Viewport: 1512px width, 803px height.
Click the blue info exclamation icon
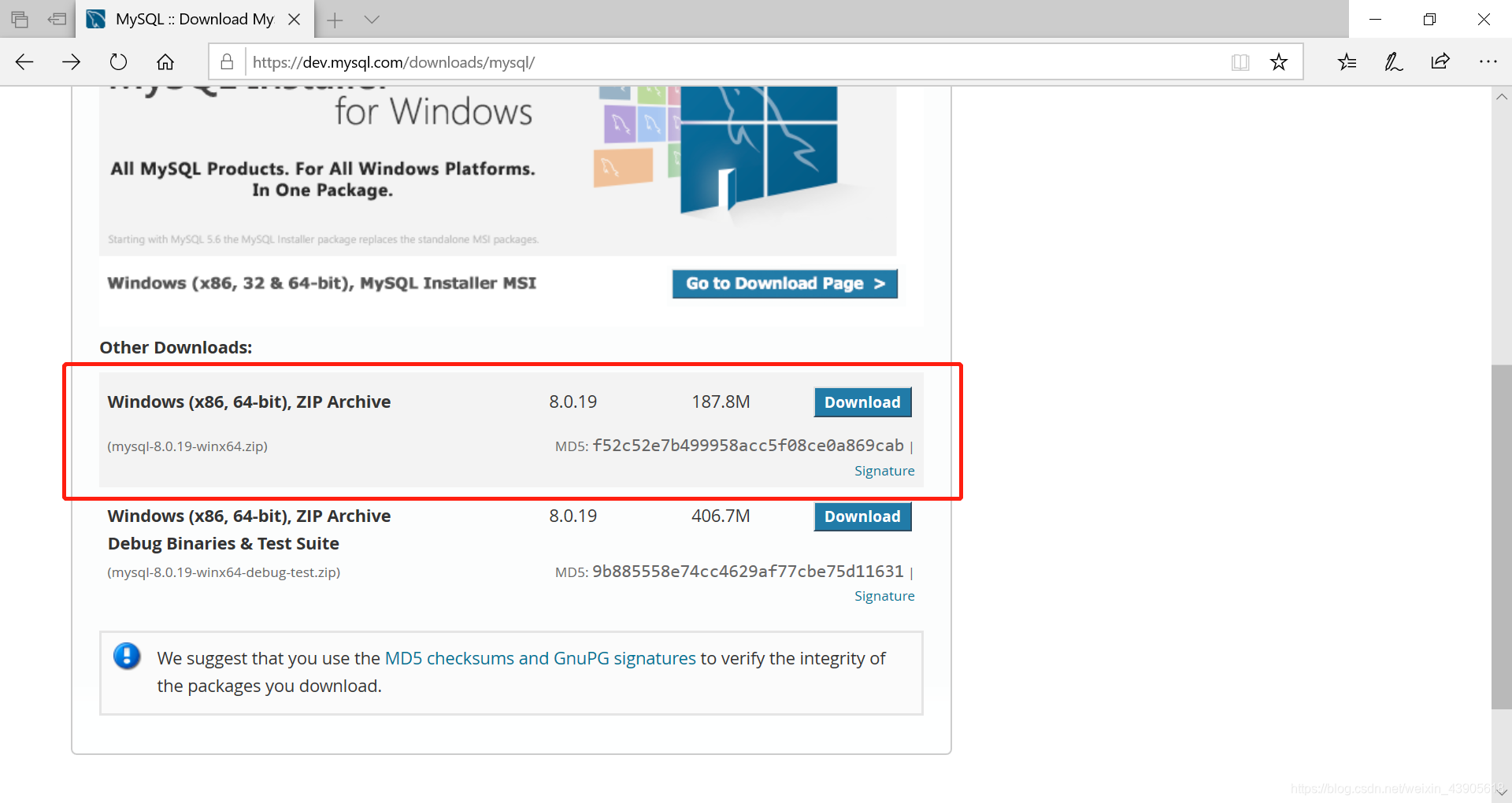(127, 656)
